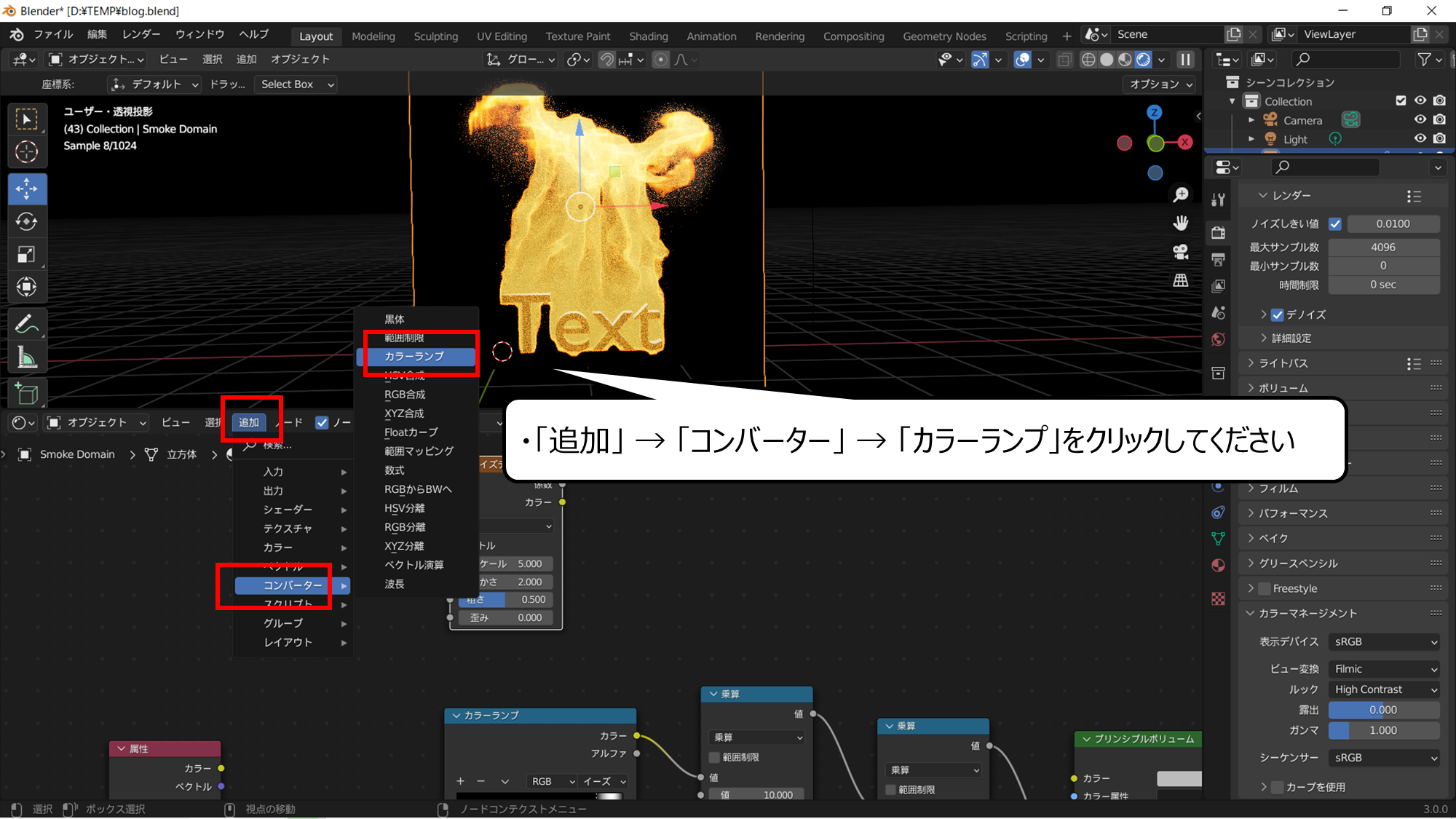Click the viewport zoom magnifier icon
The height and width of the screenshot is (819, 1456).
[1181, 194]
